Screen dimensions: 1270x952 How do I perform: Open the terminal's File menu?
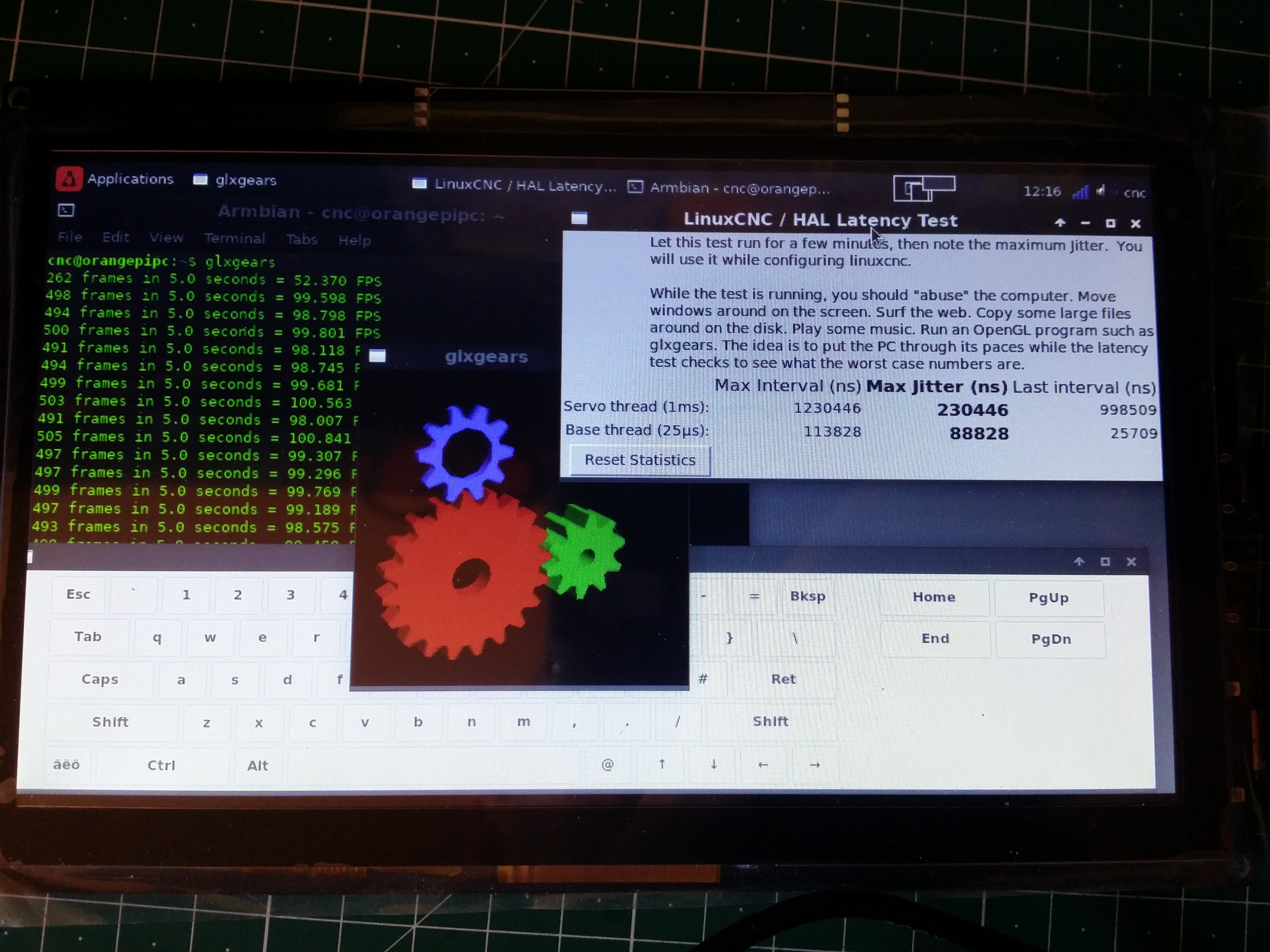tap(70, 237)
